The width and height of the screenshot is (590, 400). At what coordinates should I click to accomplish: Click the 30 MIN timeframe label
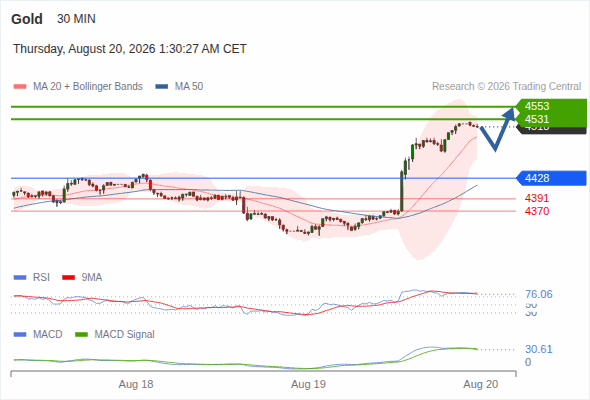point(76,19)
